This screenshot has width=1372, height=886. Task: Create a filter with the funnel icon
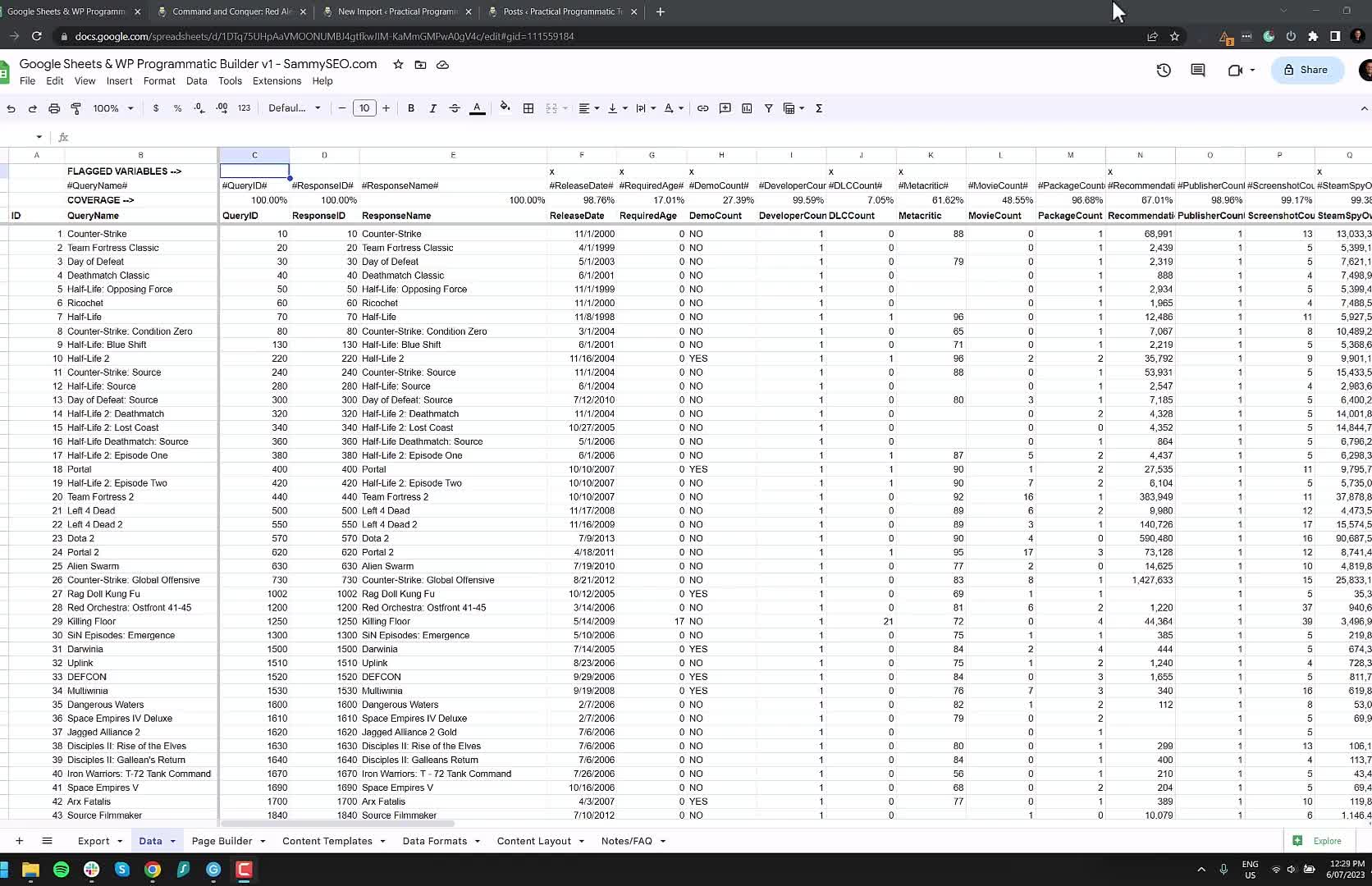click(769, 108)
